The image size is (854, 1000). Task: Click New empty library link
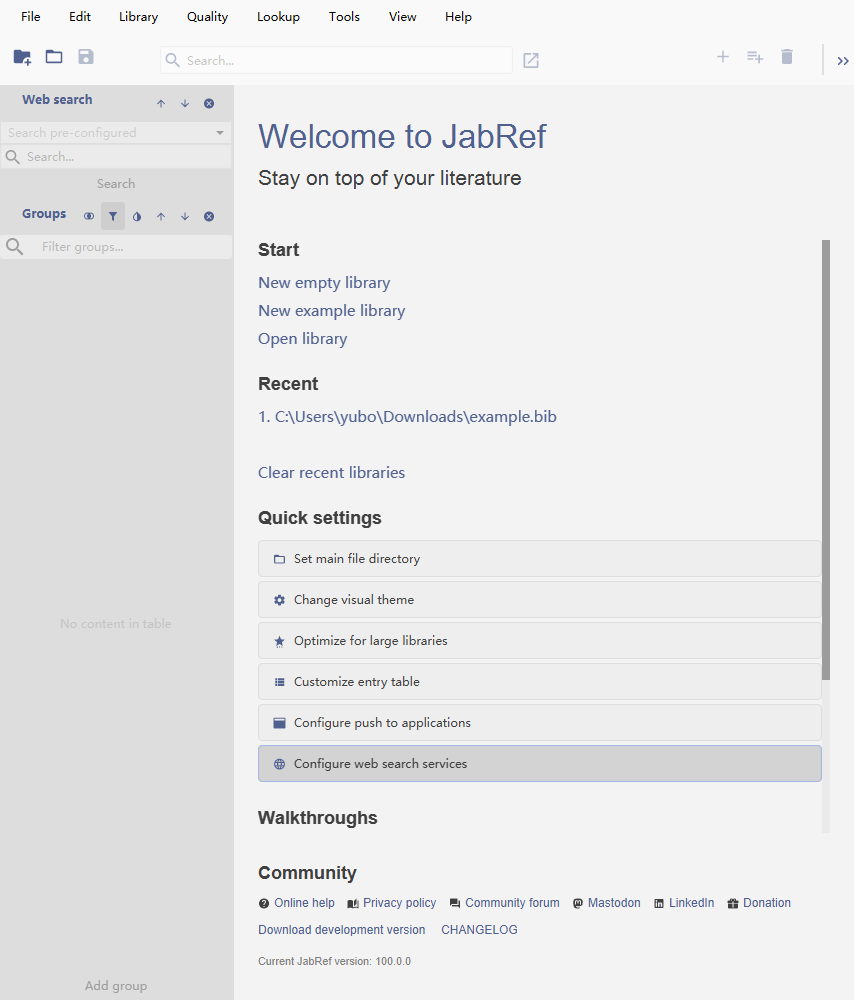coord(324,283)
